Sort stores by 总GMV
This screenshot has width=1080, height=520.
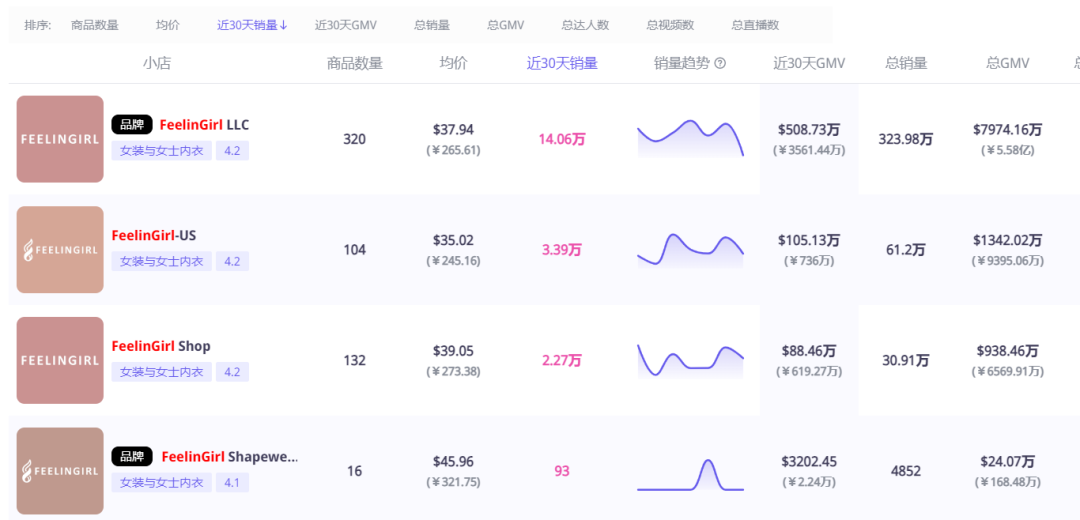click(x=506, y=25)
